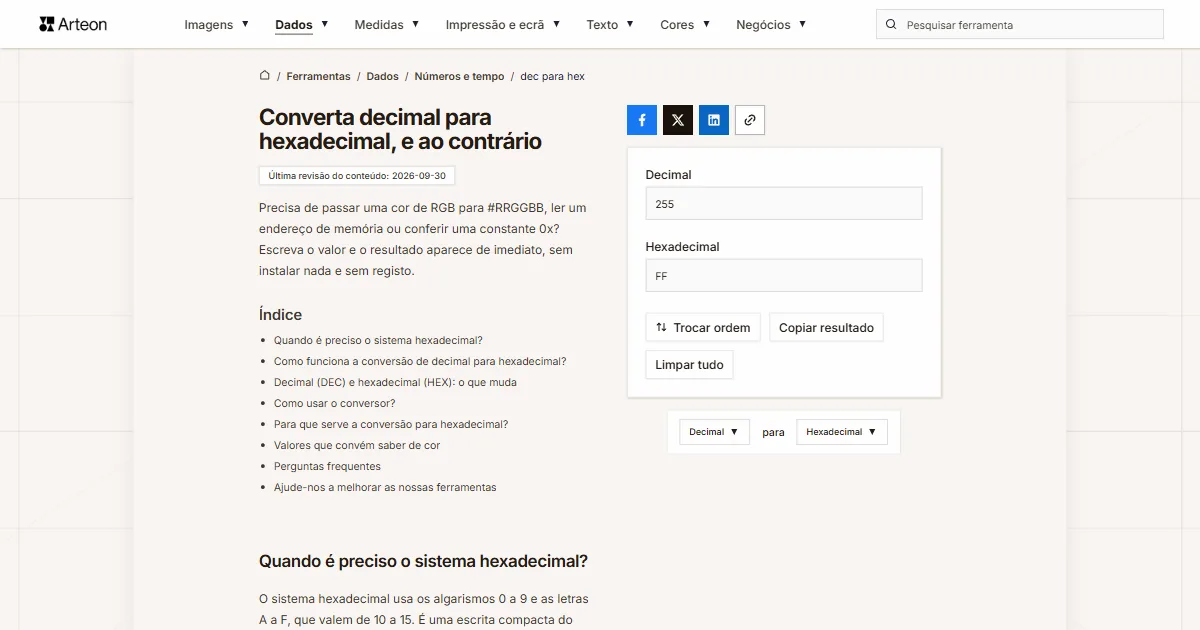Open the Imagens menu
Viewport: 1200px width, 630px height.
click(217, 24)
